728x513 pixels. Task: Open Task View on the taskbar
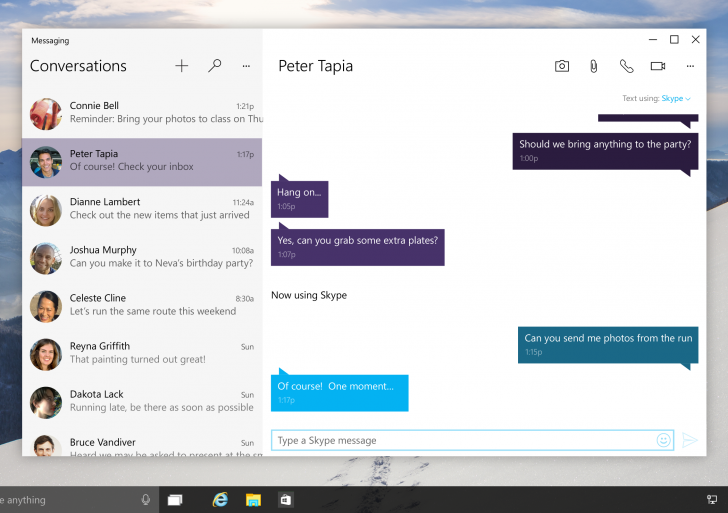pyautogui.click(x=175, y=499)
